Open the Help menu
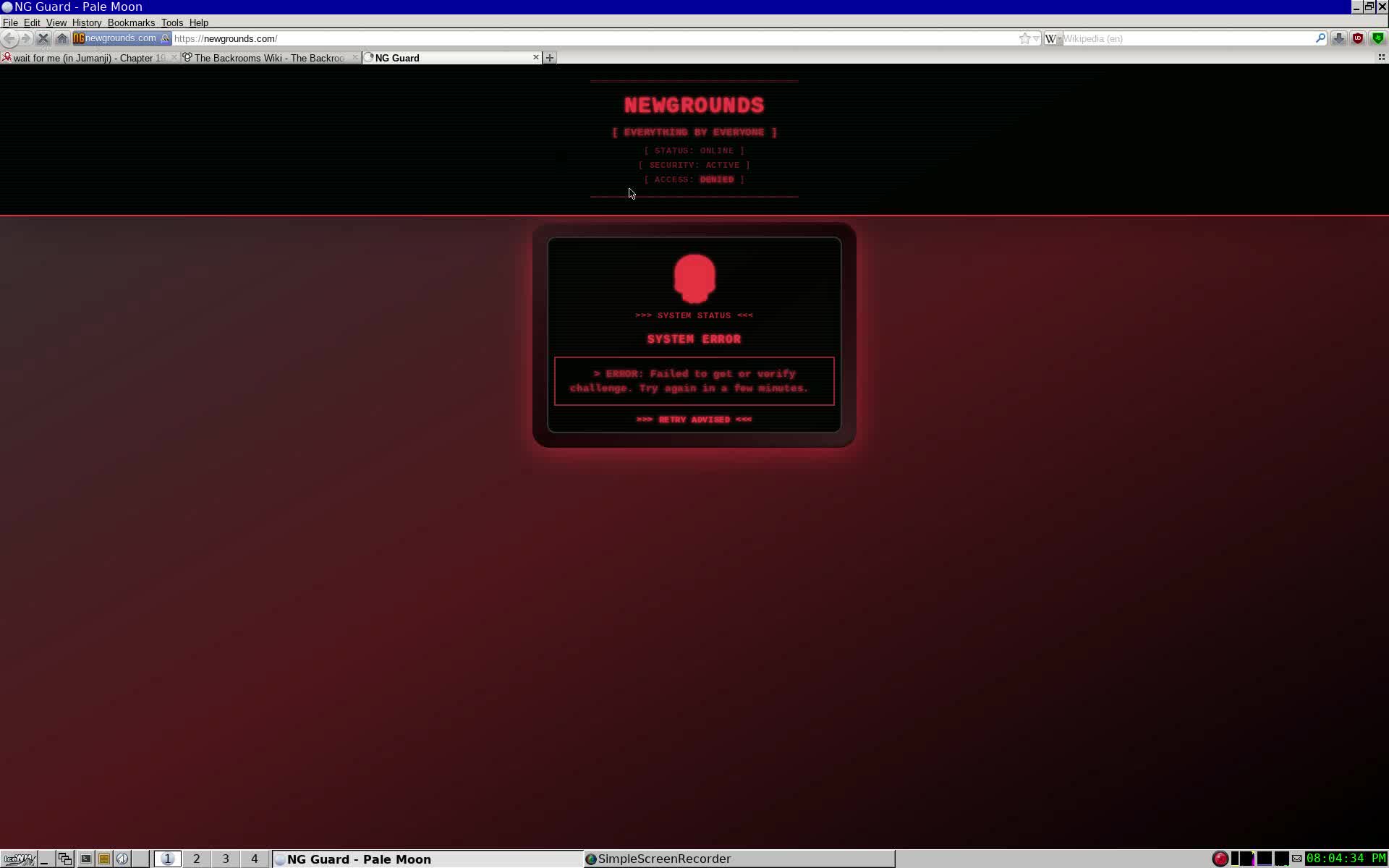Viewport: 1389px width, 868px height. point(199,22)
